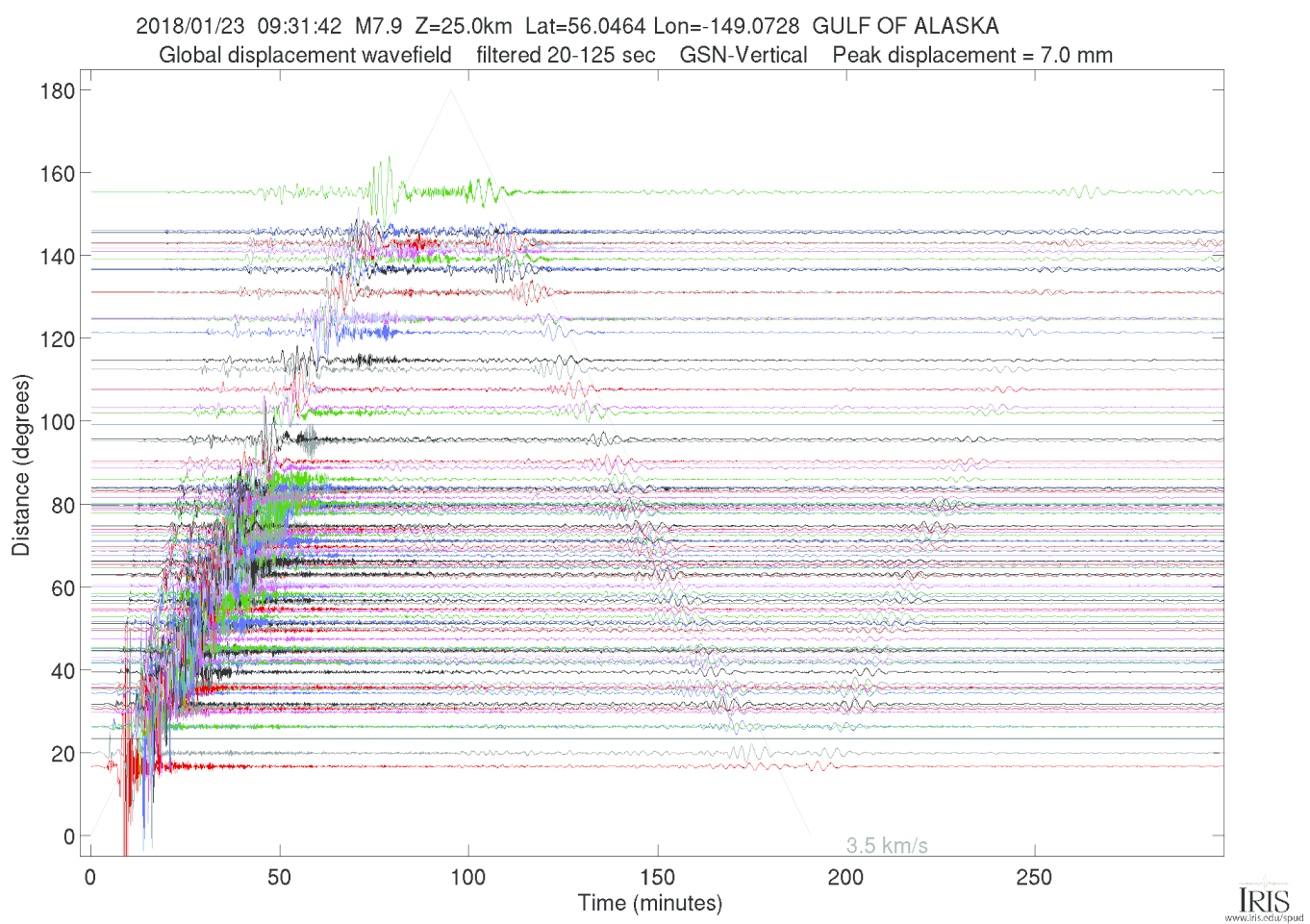Click the 250 tick on time axis
Screen dimensions: 1310x924
[x=1034, y=877]
